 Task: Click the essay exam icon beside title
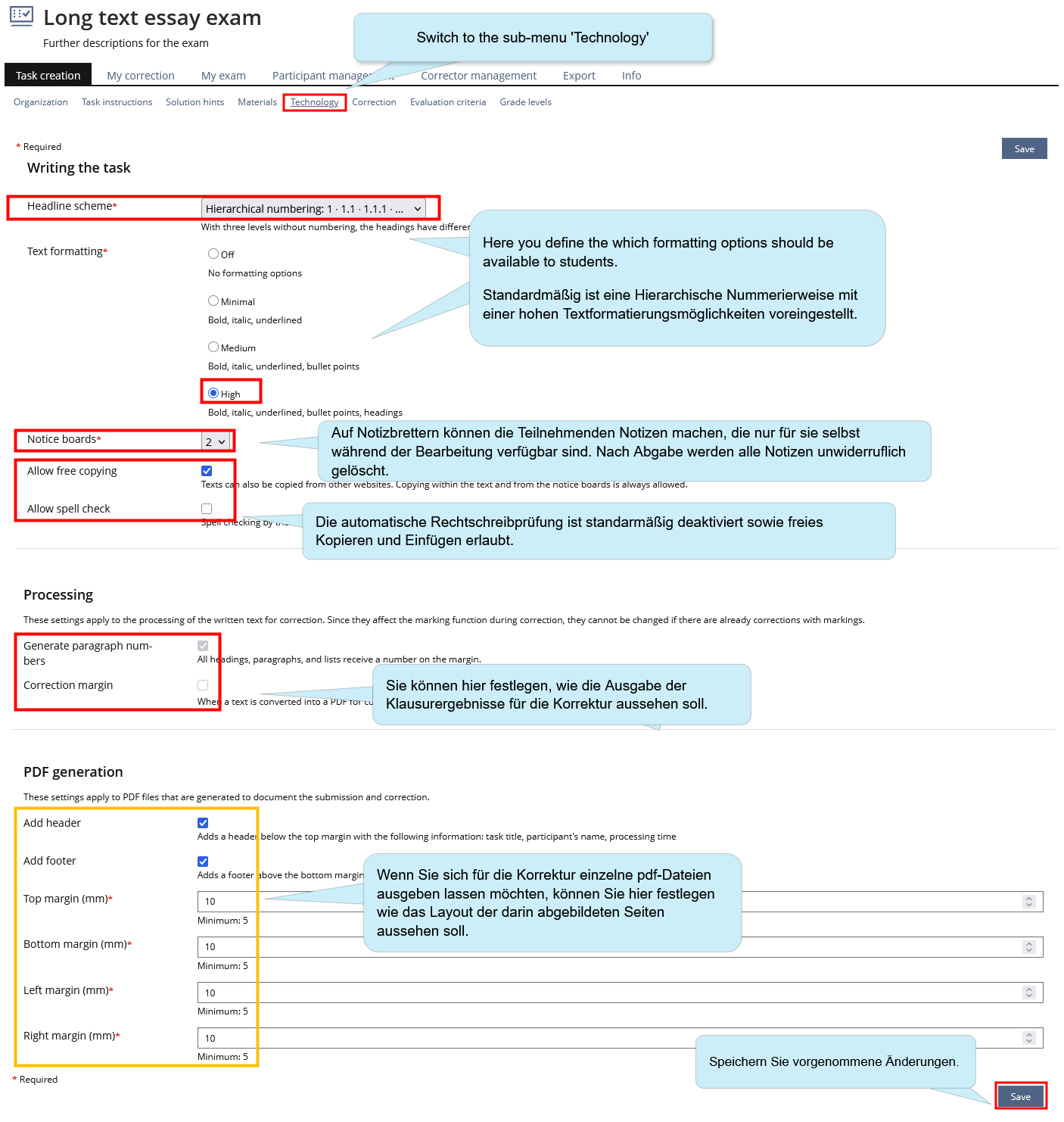pos(21,17)
